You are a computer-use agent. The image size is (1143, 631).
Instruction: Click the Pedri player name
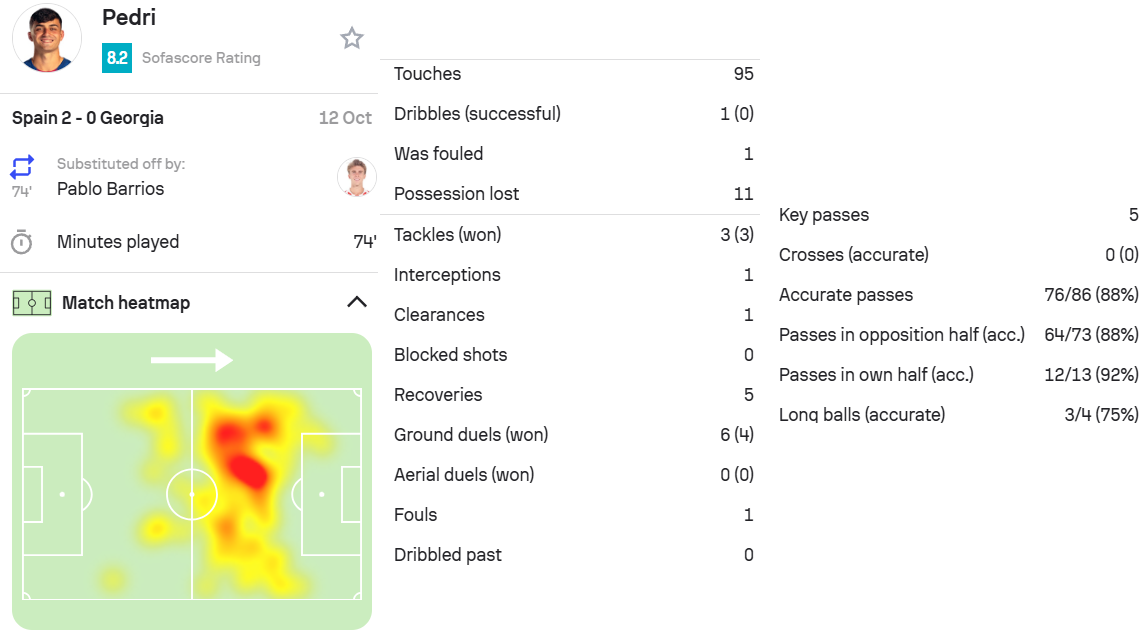[129, 17]
